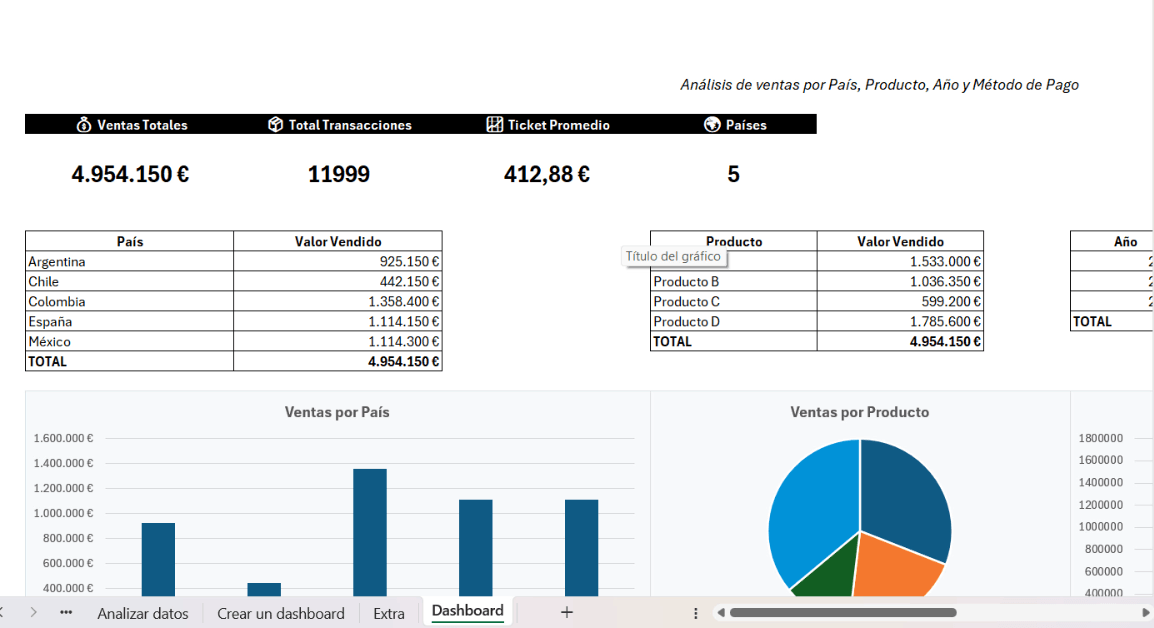Click the tallest bar in Ventas por País
1154x628 pixels.
click(x=369, y=532)
